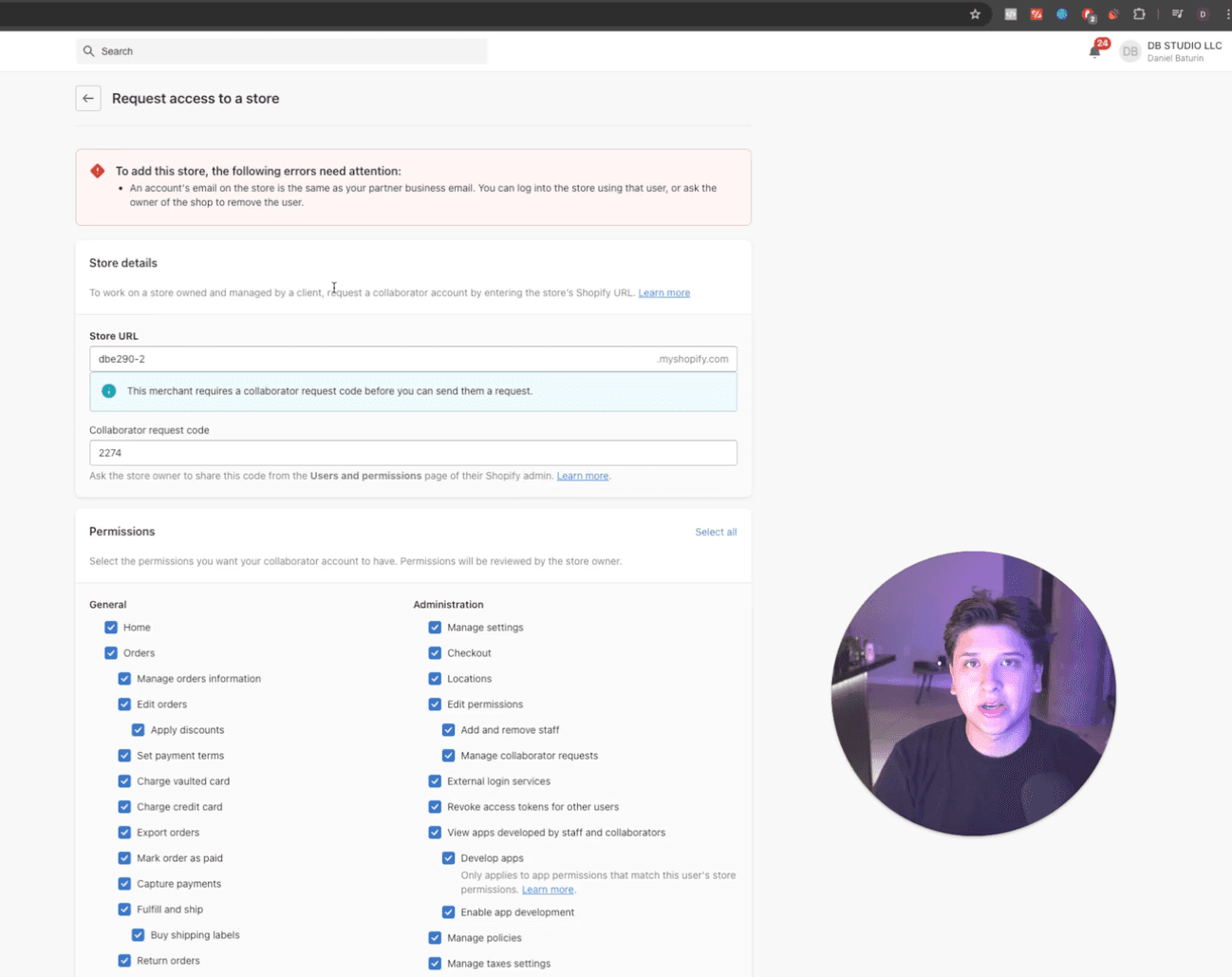The image size is (1232, 977).
Task: Open the DB STUDIO LLC account menu
Action: point(1170,51)
